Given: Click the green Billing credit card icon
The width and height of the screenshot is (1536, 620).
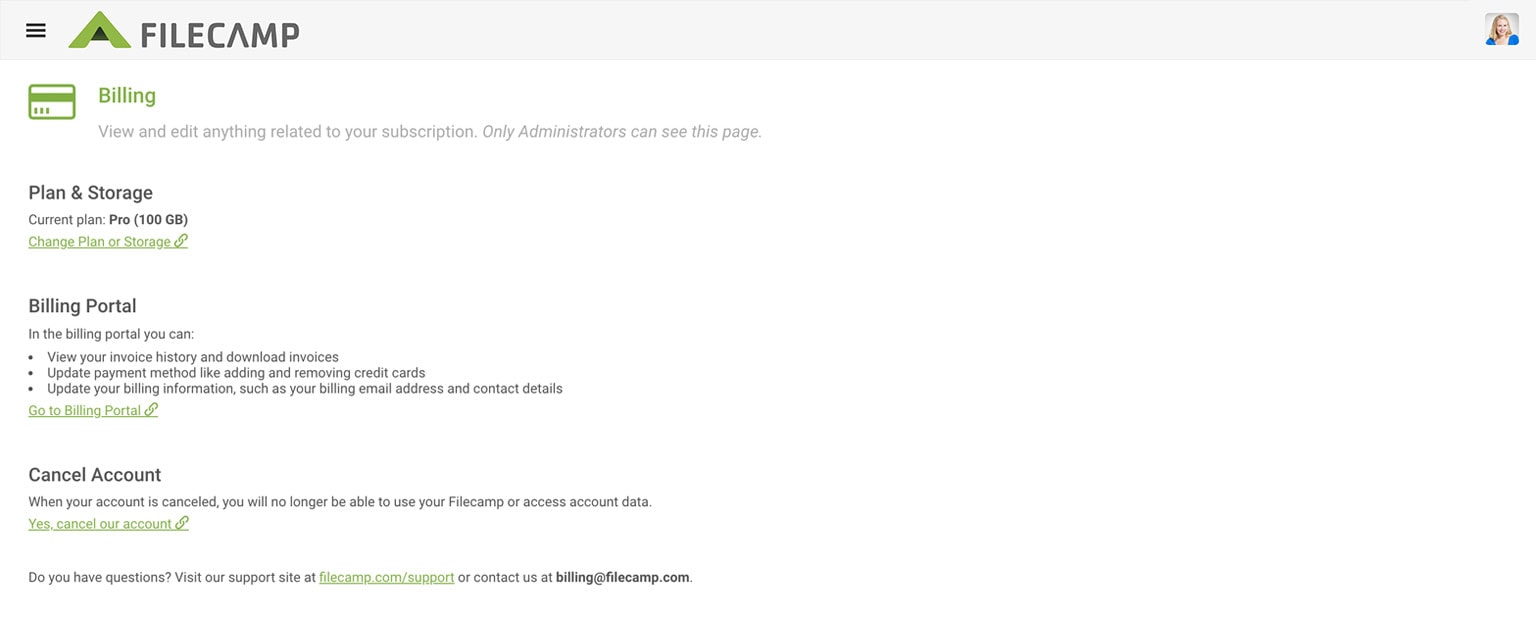Looking at the screenshot, I should [52, 102].
